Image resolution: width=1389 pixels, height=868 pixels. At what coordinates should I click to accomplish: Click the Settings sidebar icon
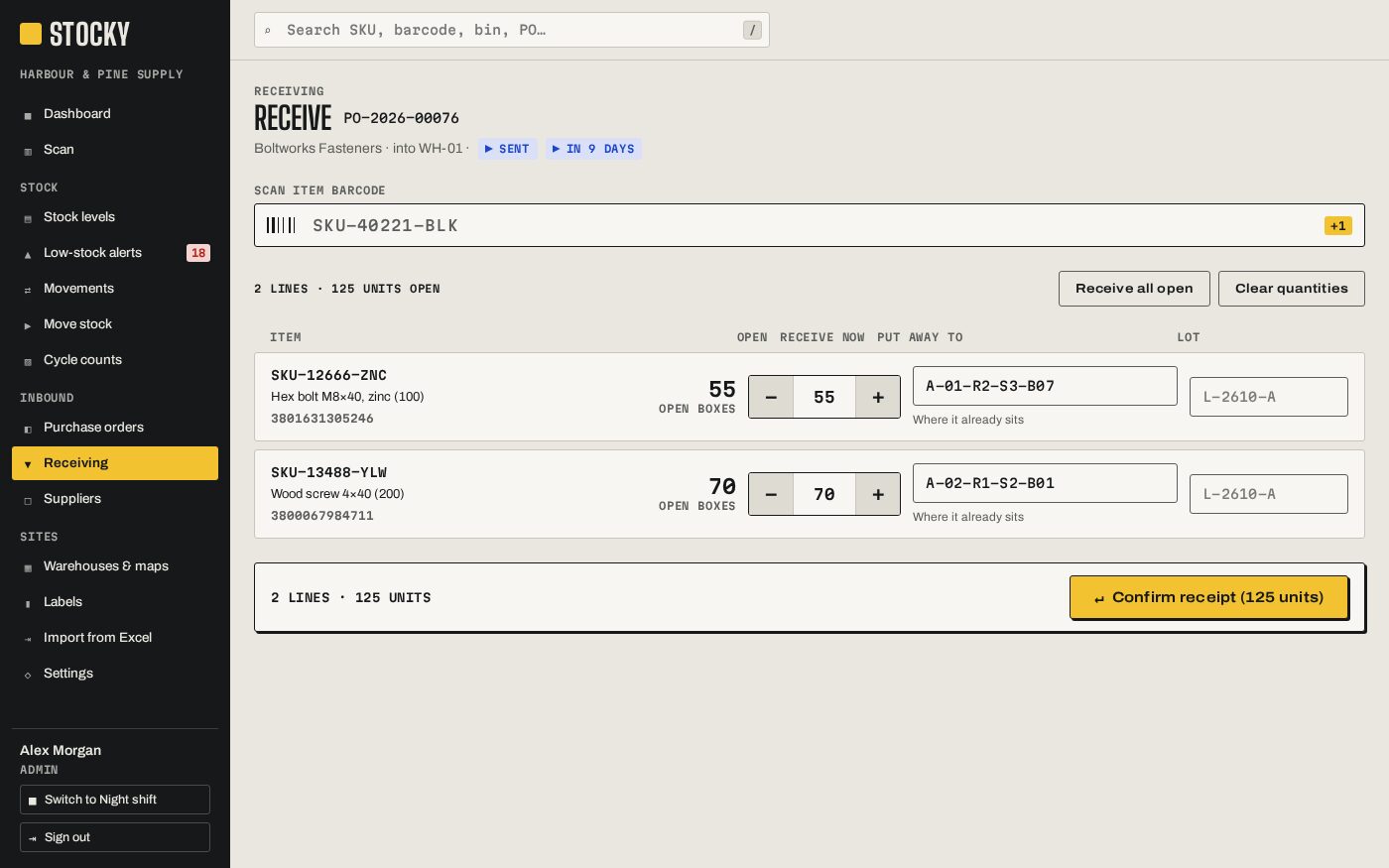click(28, 675)
